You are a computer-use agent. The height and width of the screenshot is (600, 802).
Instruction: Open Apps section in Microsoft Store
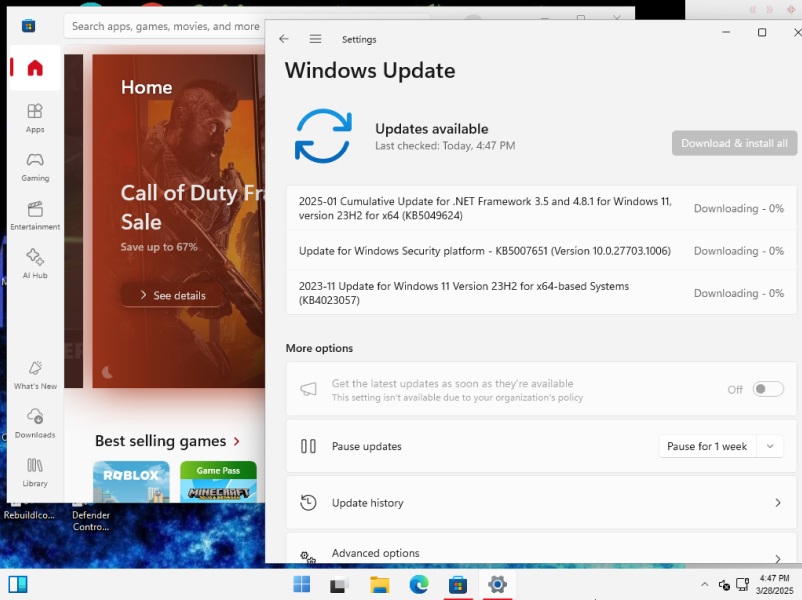coord(35,118)
